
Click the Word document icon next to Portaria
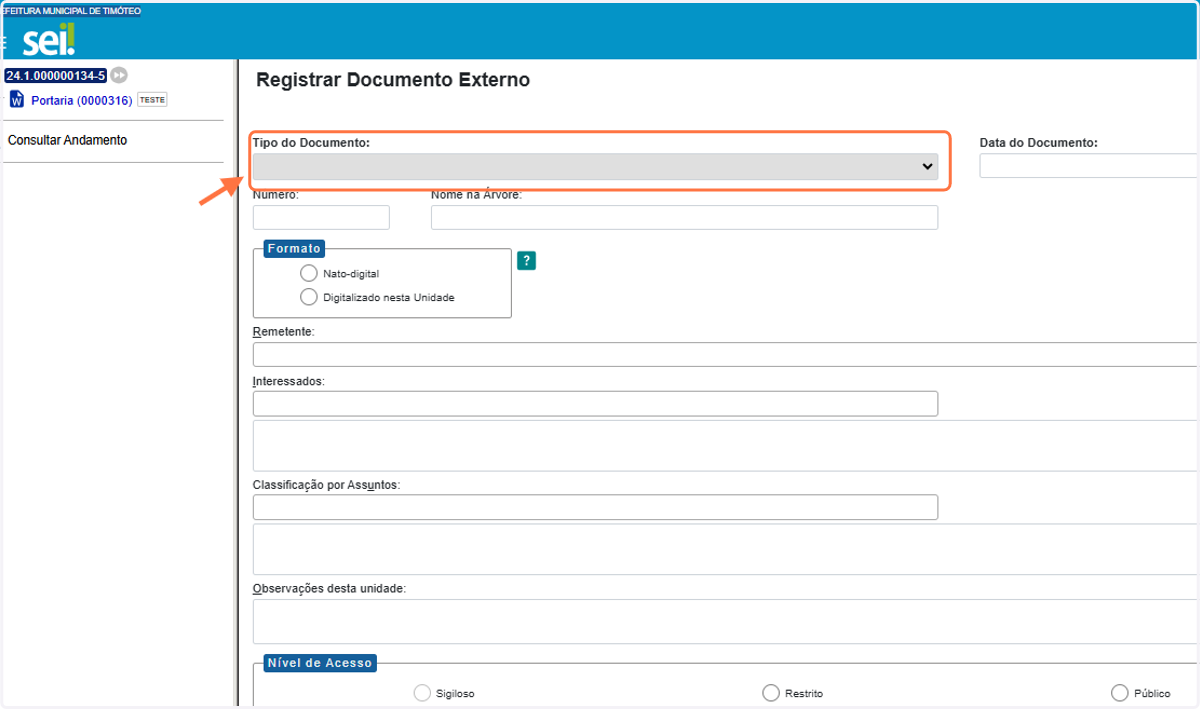tap(16, 99)
